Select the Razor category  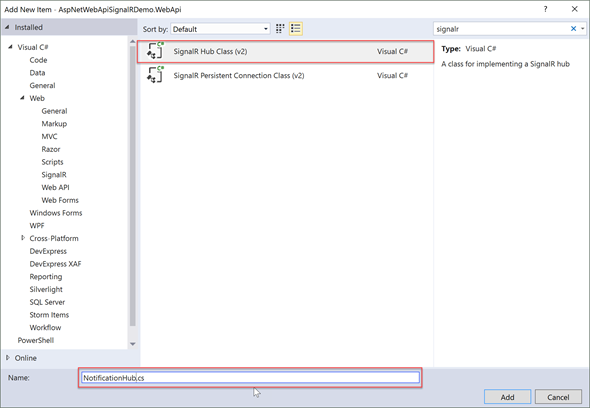click(51, 149)
